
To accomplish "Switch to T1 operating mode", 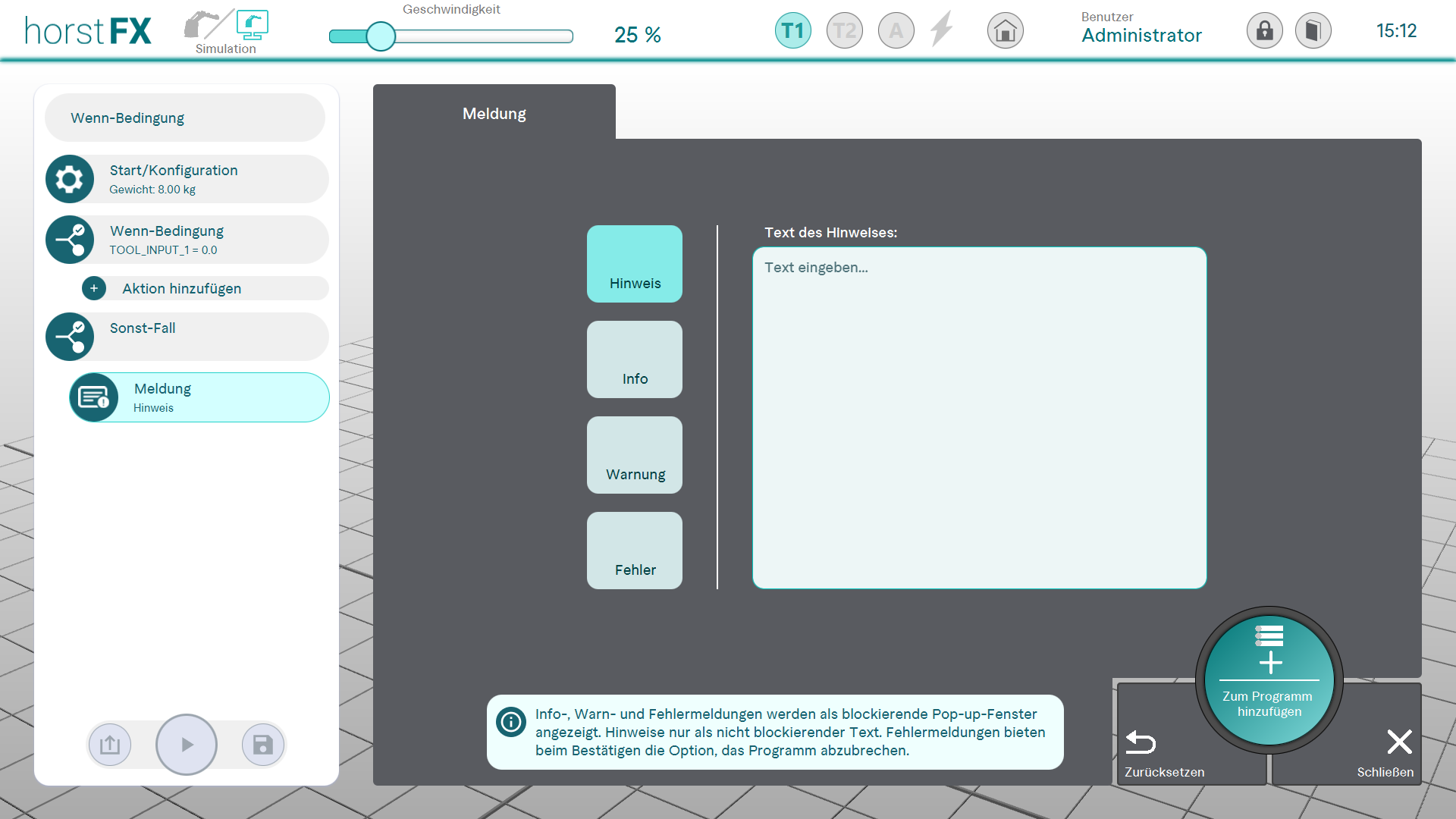I will pyautogui.click(x=792, y=31).
